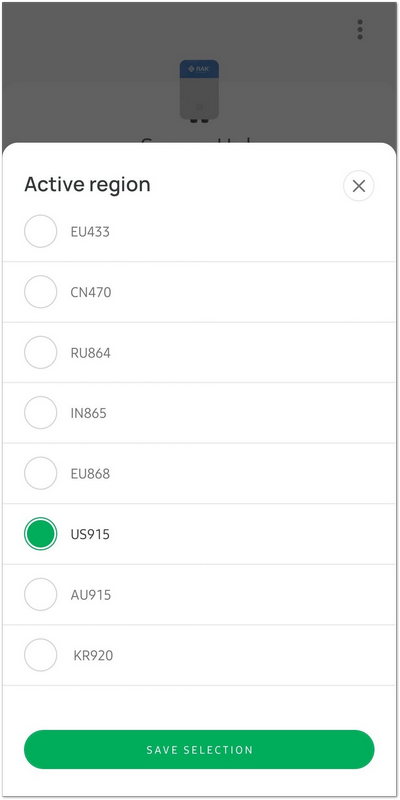This screenshot has width=400, height=800.
Task: Choose the RU864 region radio button
Action: 40,353
